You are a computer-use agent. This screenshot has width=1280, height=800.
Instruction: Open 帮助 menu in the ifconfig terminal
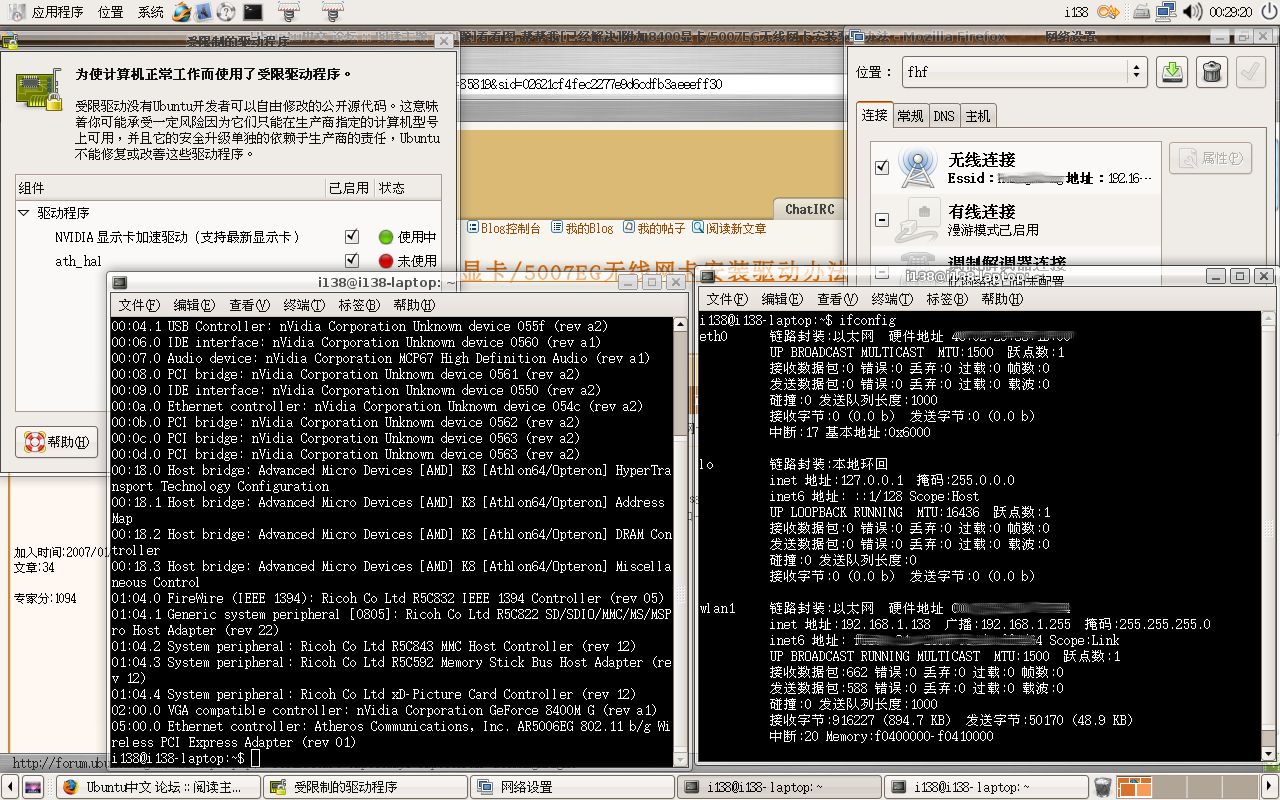click(x=1002, y=299)
